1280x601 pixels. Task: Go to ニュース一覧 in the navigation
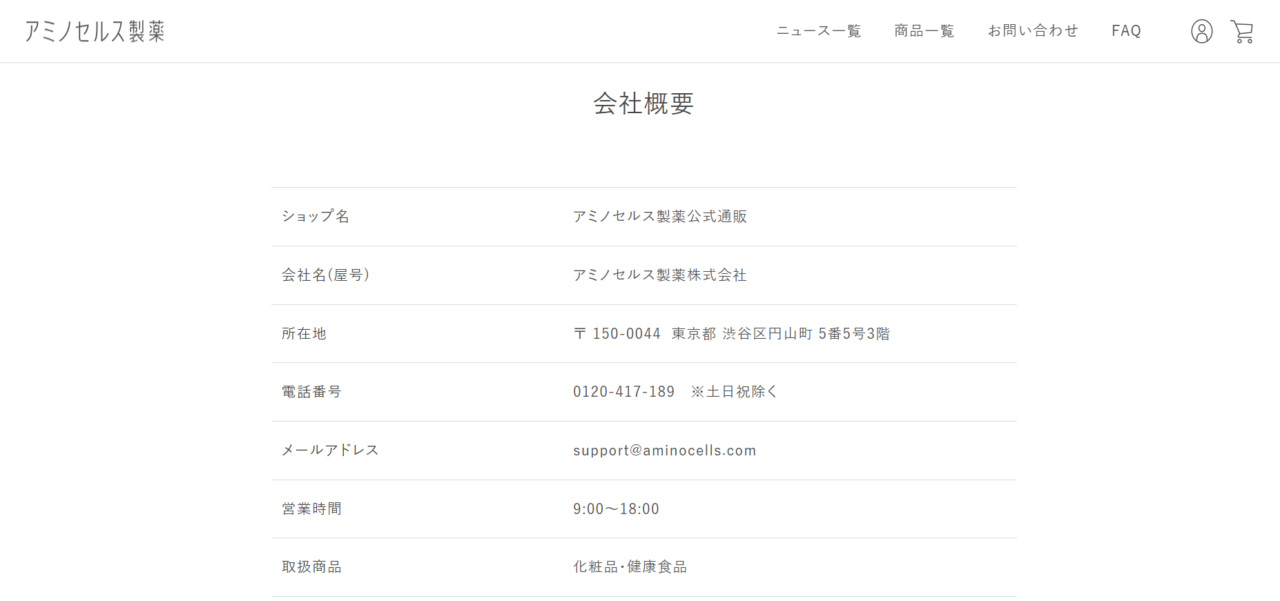(x=818, y=31)
